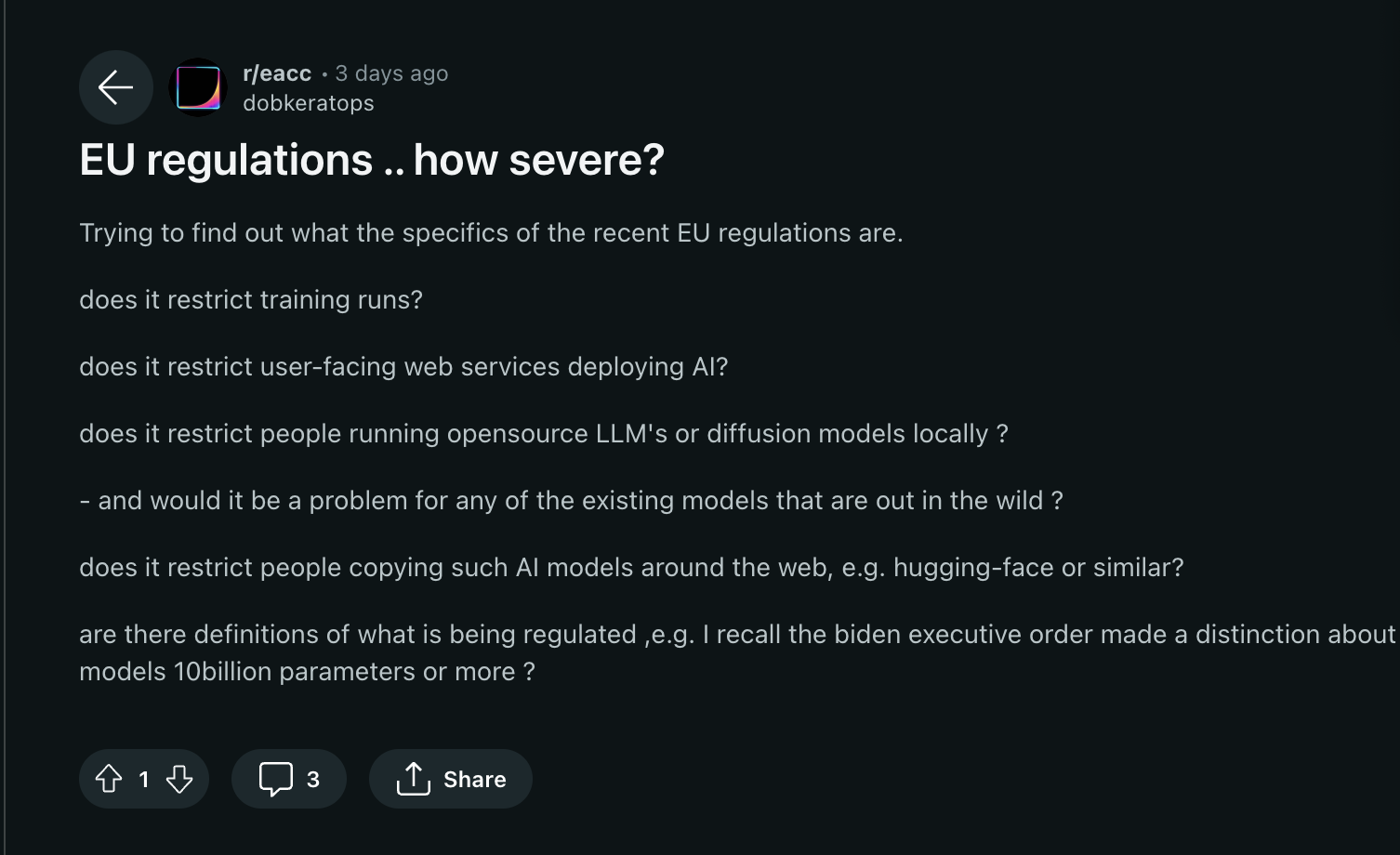Downvote the EU regulations post
The height and width of the screenshot is (855, 1400).
click(x=179, y=779)
